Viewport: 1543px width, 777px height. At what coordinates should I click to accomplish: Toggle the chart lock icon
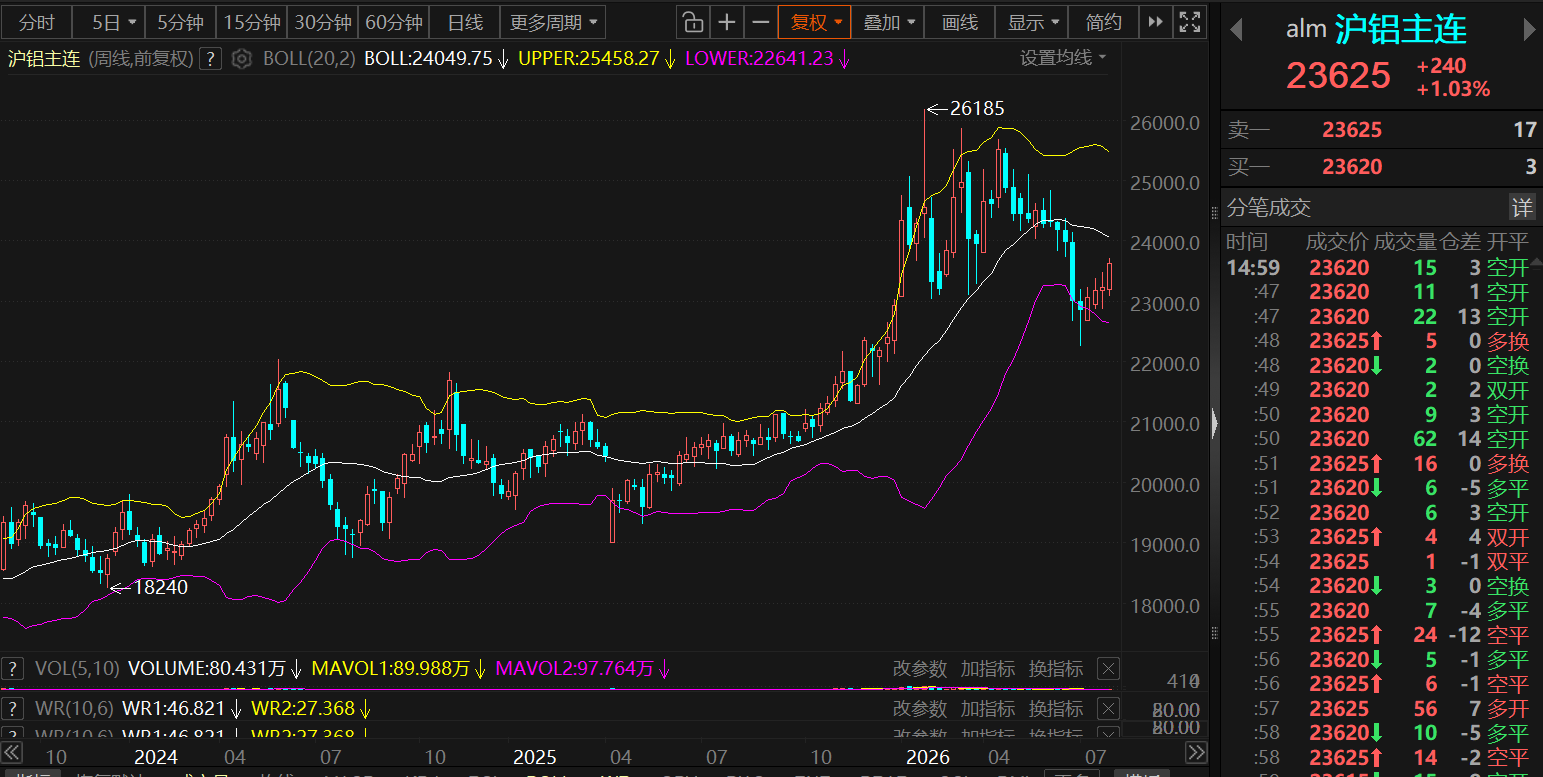(x=692, y=22)
